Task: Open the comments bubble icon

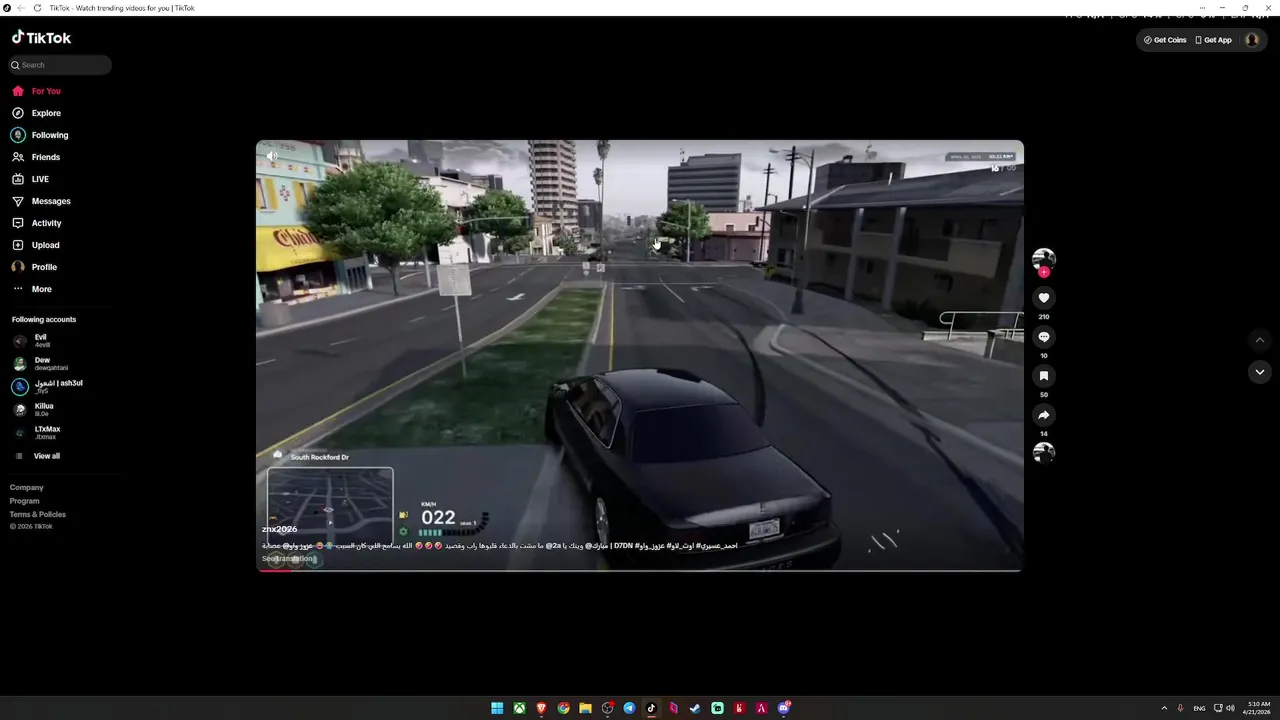Action: point(1044,337)
